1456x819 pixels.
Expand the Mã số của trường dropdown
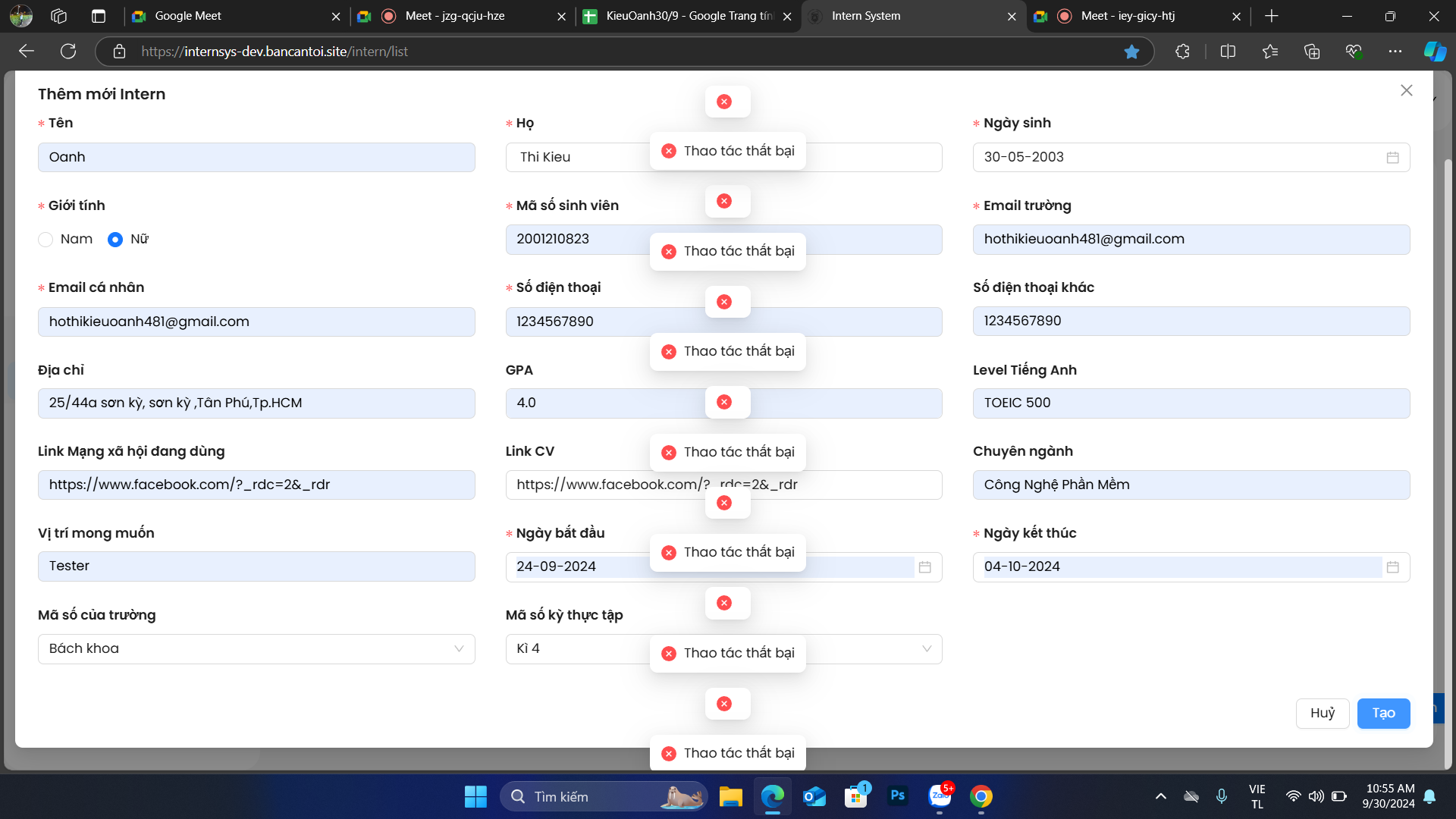point(459,649)
